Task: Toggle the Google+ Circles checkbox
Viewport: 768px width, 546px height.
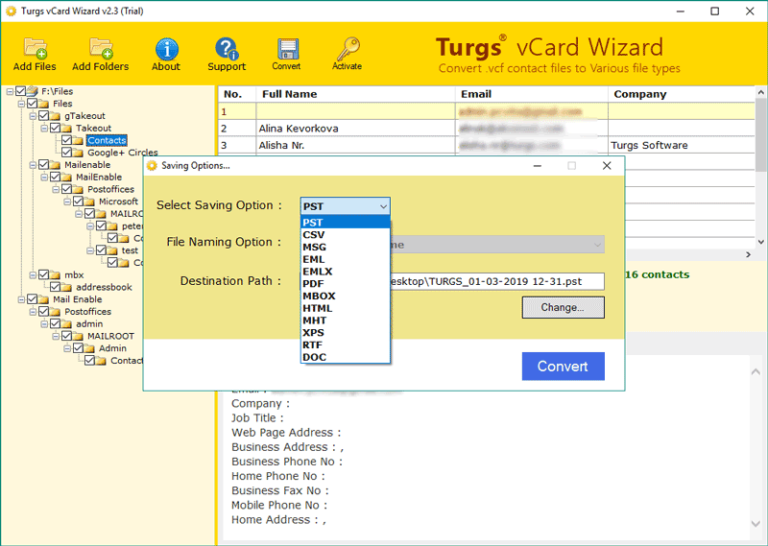Action: [67, 152]
